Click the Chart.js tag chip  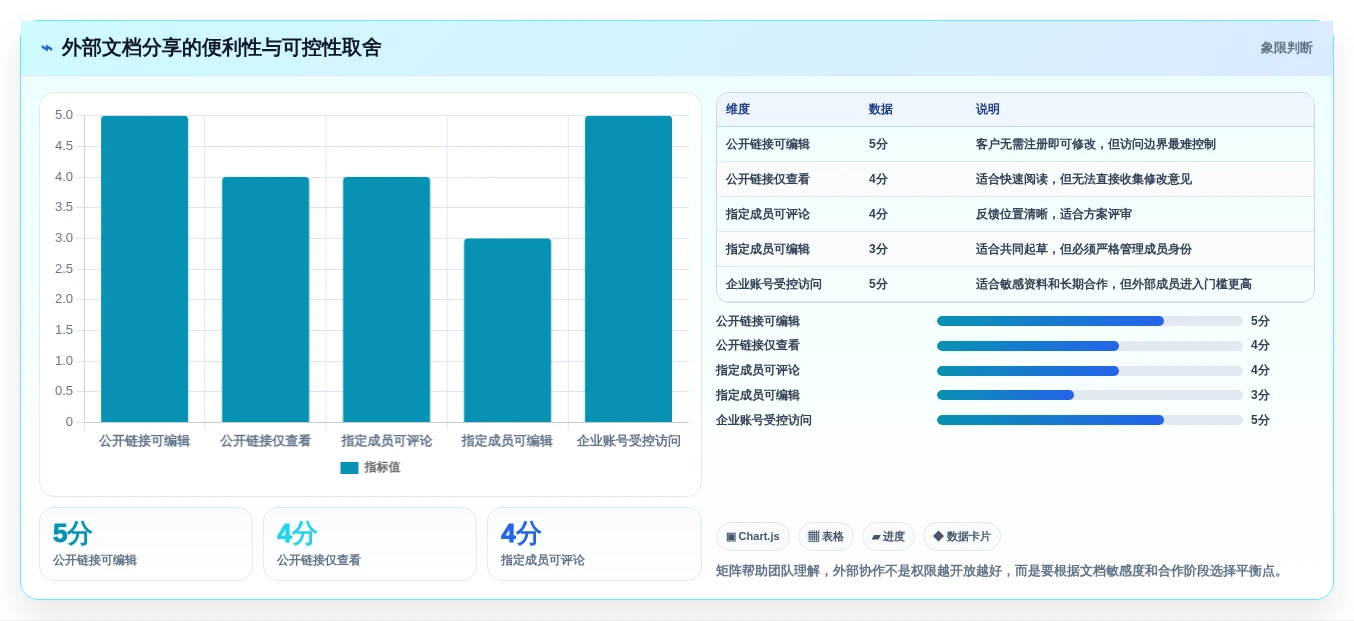[753, 537]
